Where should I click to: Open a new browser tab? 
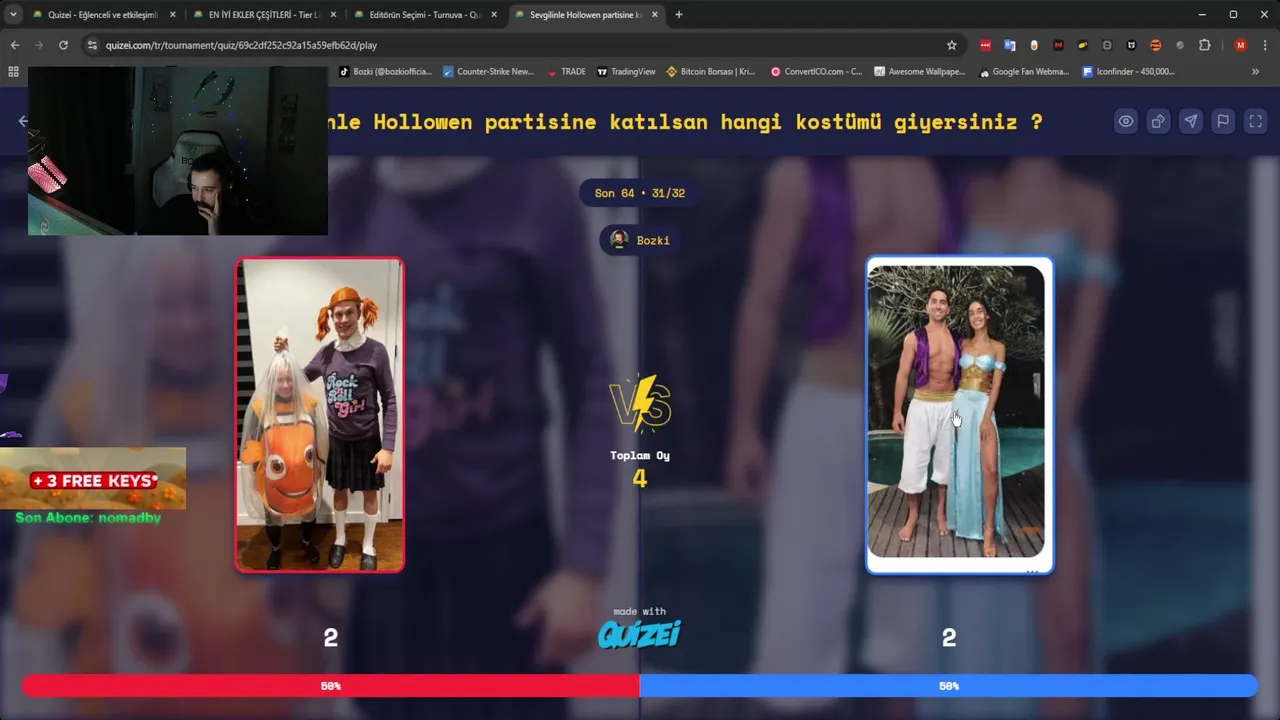tap(679, 15)
